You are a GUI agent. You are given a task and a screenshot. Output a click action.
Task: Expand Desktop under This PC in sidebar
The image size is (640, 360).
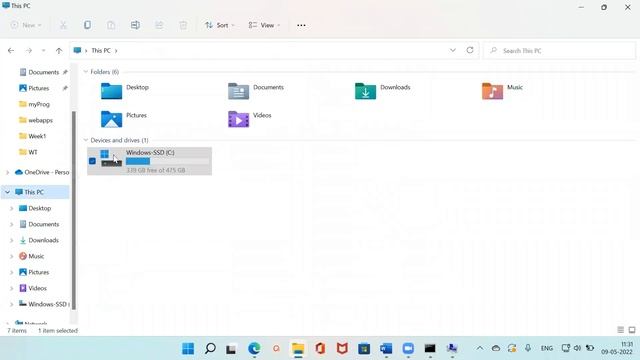[11, 208]
